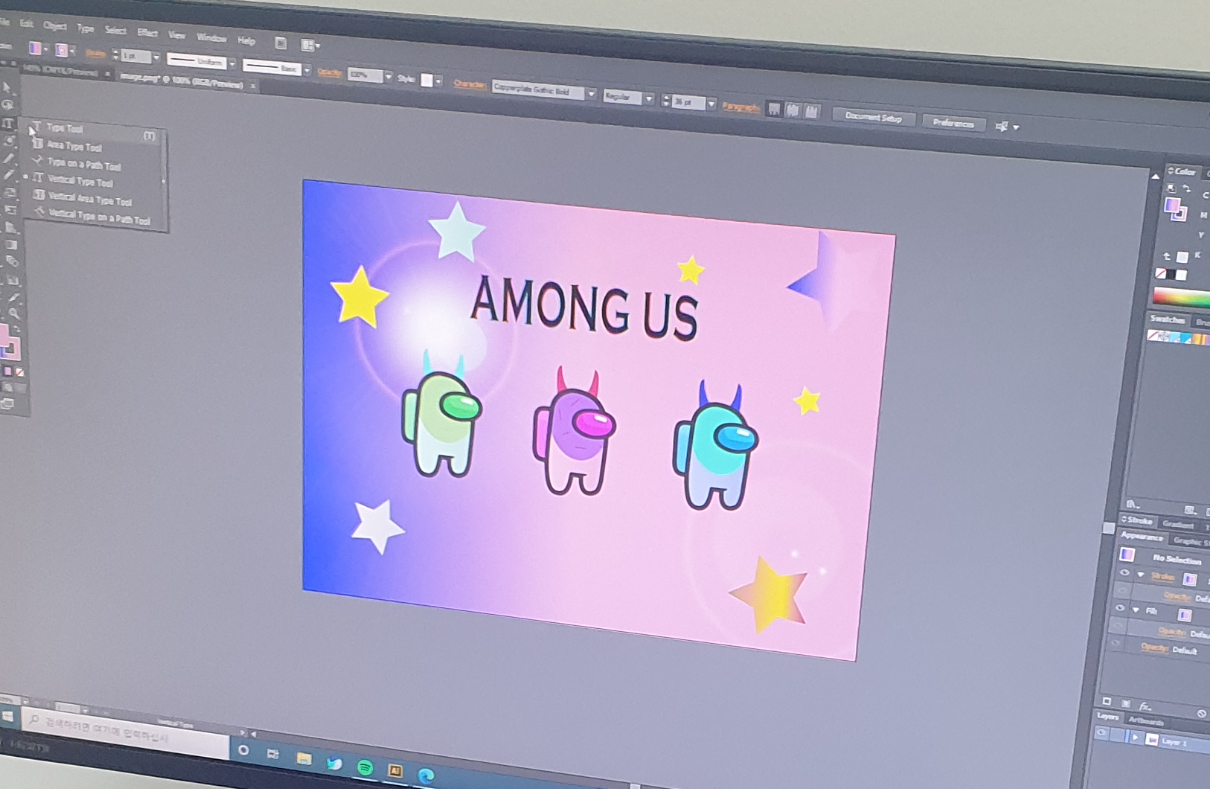The image size is (1210, 789).
Task: Toggle visibility of Stroke in Appearance panel
Action: click(1124, 573)
